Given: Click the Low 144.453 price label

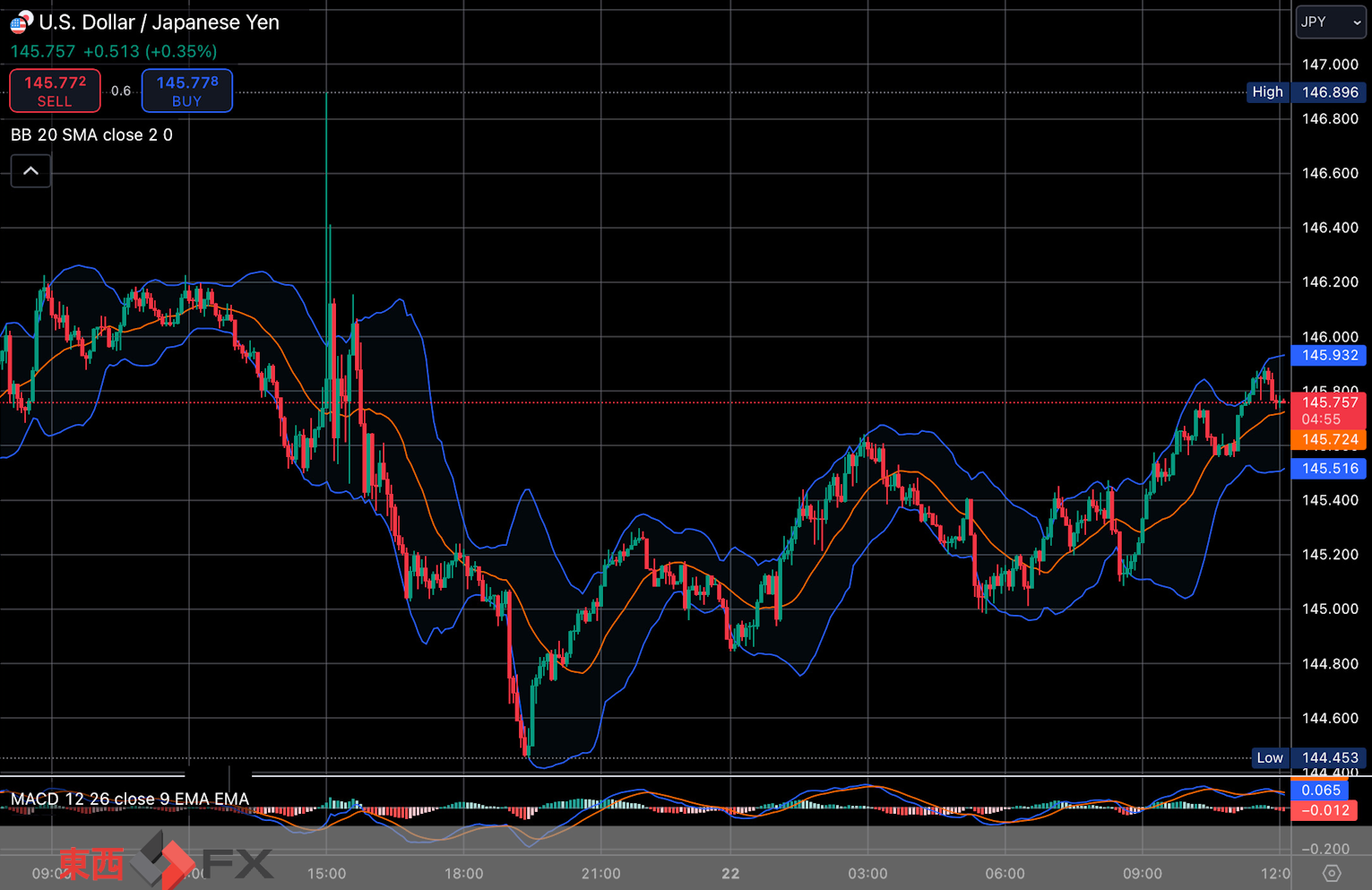Looking at the screenshot, I should pos(1309,758).
